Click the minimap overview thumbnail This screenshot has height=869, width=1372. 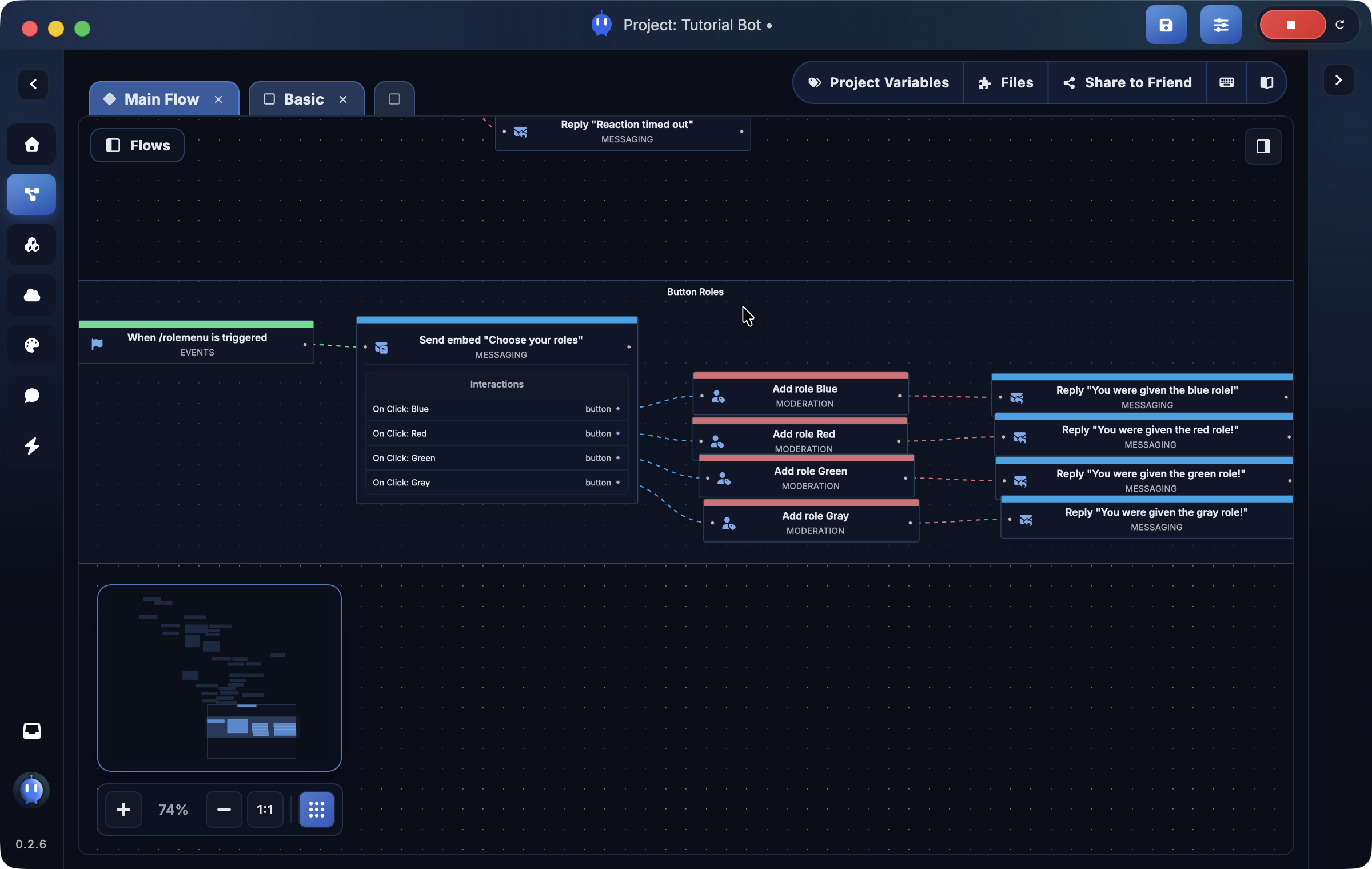[x=220, y=678]
